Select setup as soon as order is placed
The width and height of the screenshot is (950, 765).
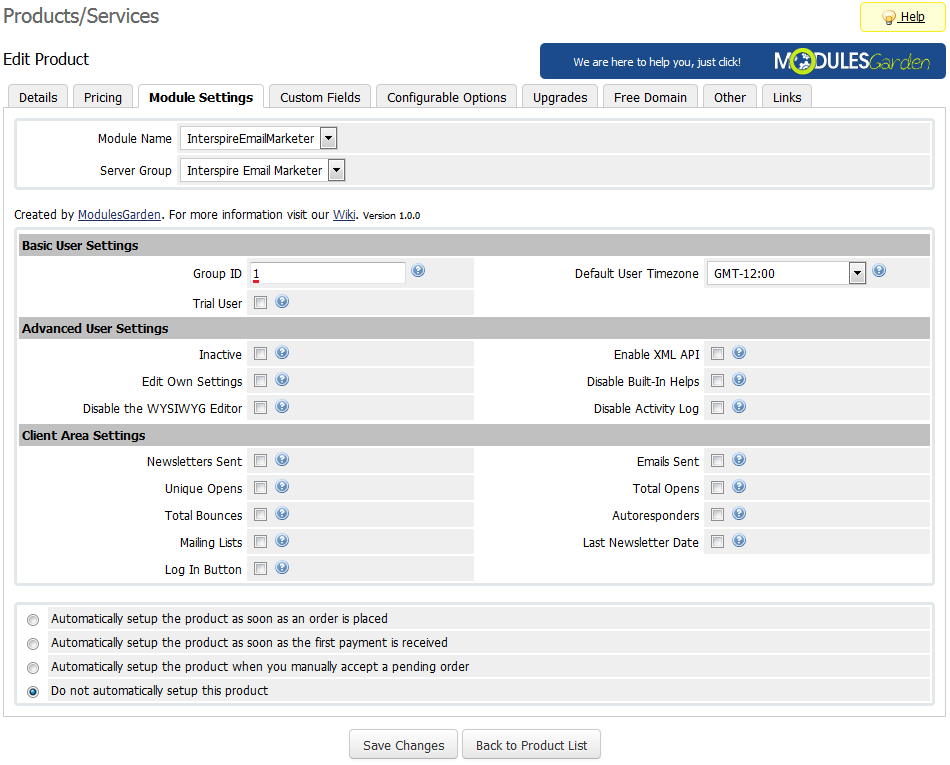pos(33,620)
